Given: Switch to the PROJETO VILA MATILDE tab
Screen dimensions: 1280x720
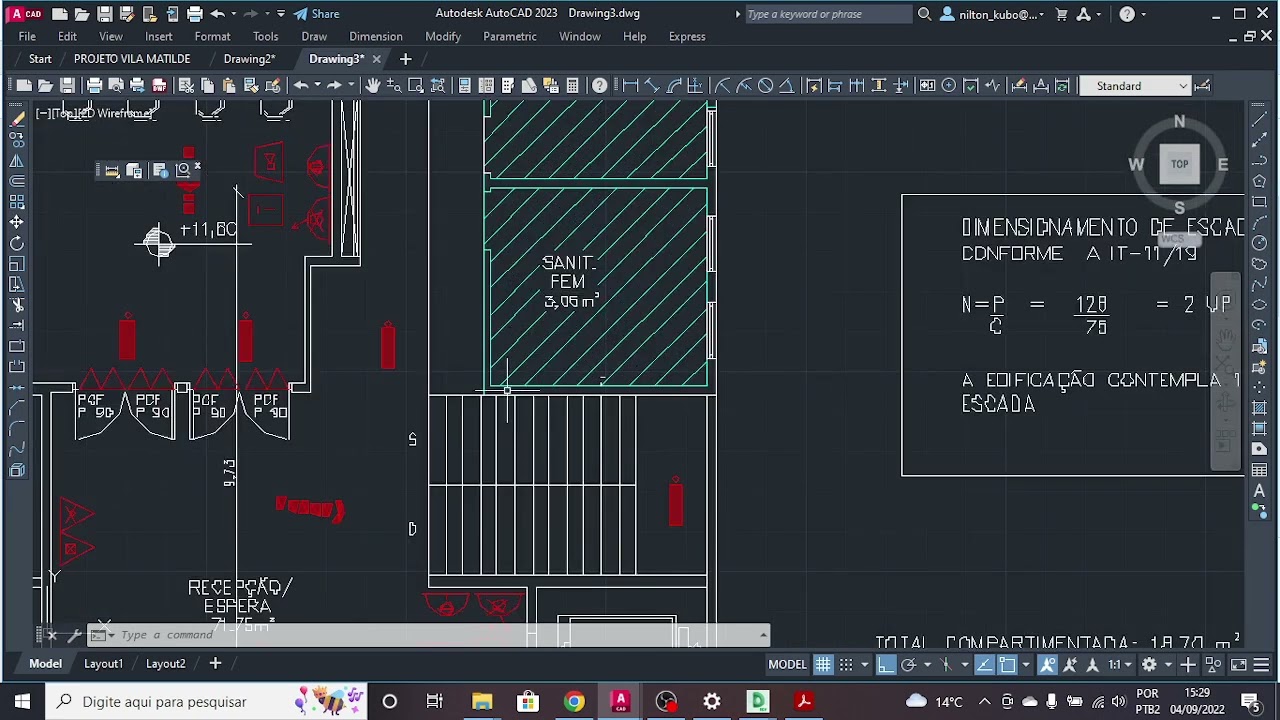Looking at the screenshot, I should tap(132, 59).
